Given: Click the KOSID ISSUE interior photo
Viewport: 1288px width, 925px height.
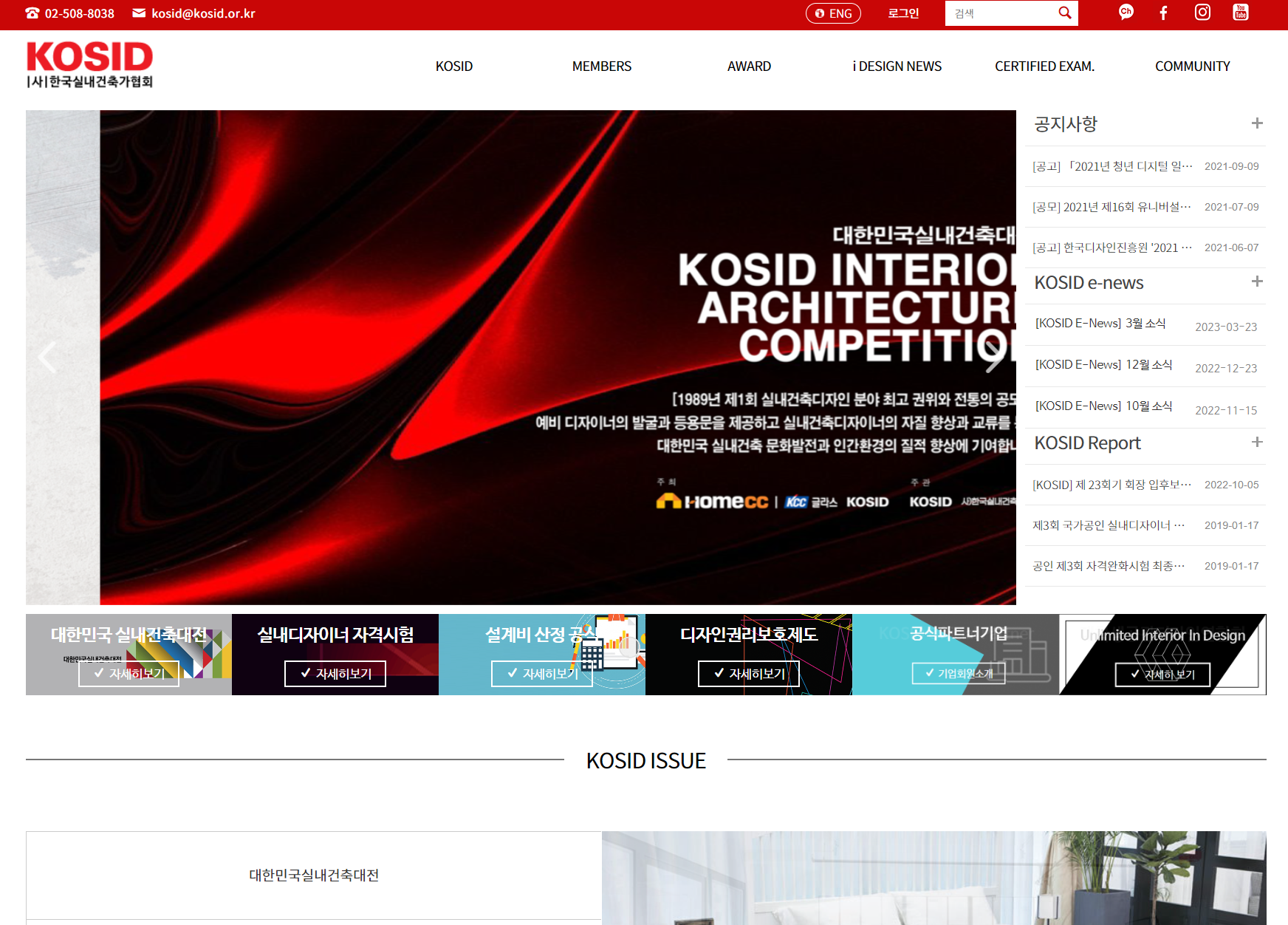Looking at the screenshot, I should pyautogui.click(x=934, y=878).
